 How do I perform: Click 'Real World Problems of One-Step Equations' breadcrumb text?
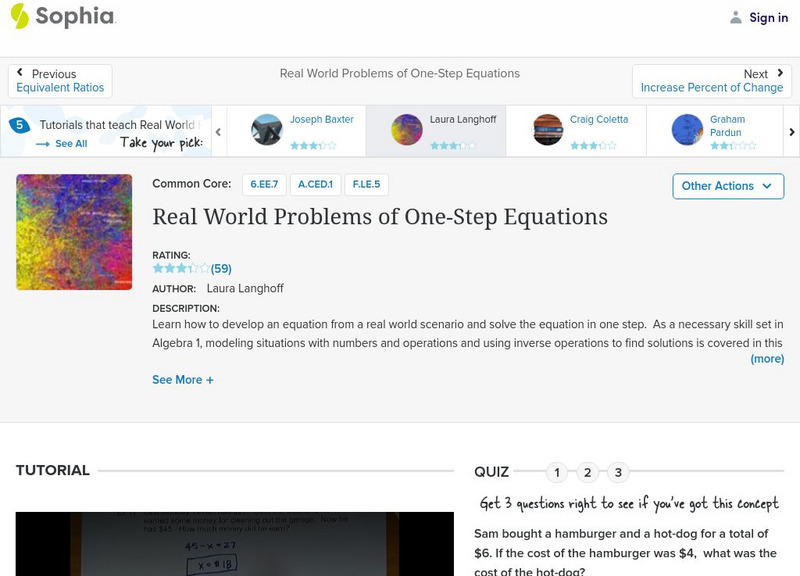[399, 73]
